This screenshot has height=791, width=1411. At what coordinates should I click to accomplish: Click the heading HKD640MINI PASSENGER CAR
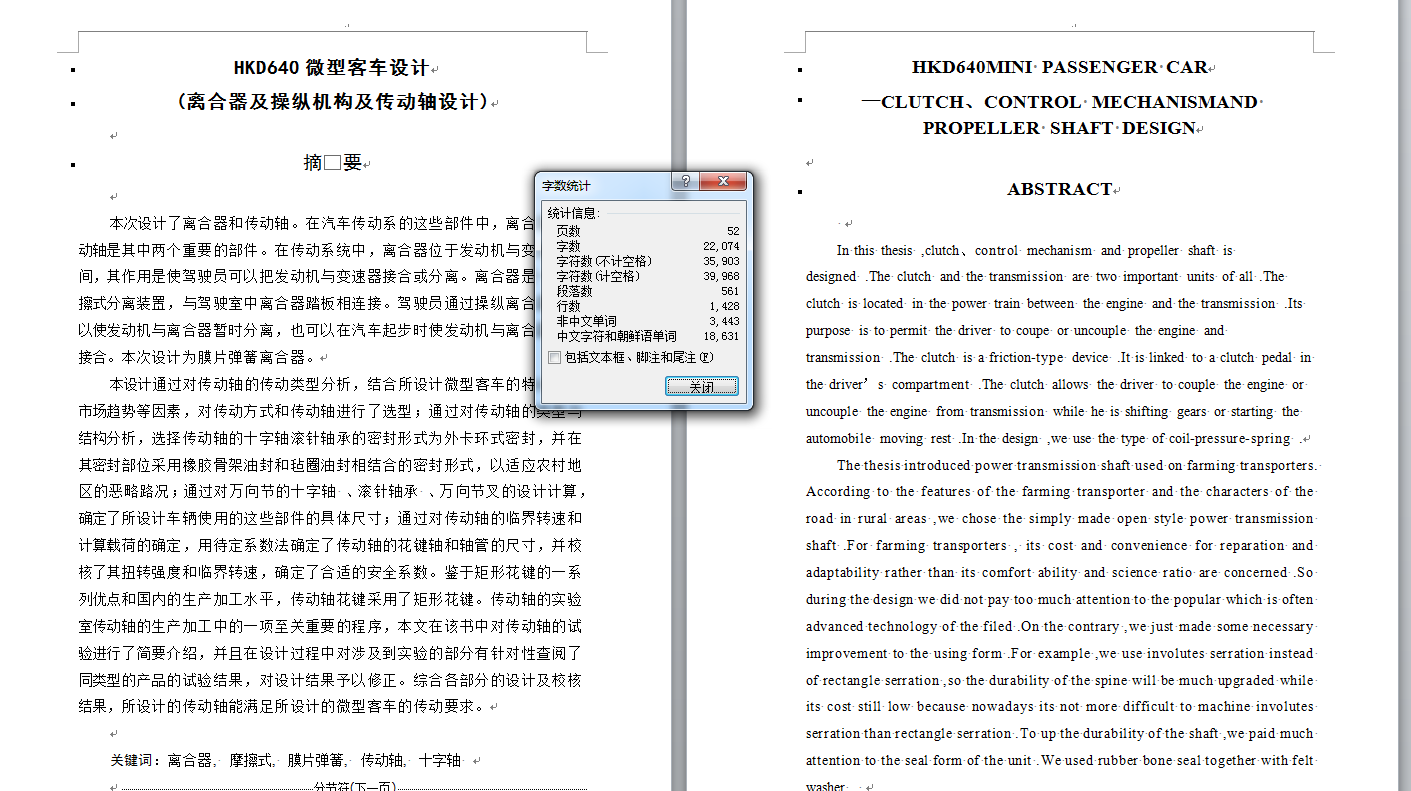click(x=1059, y=68)
